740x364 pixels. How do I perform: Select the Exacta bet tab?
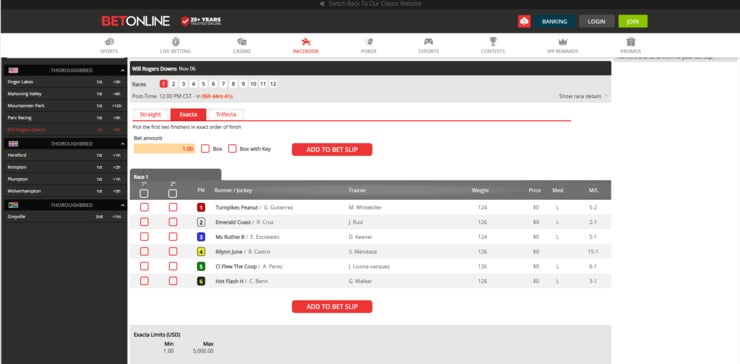point(188,115)
